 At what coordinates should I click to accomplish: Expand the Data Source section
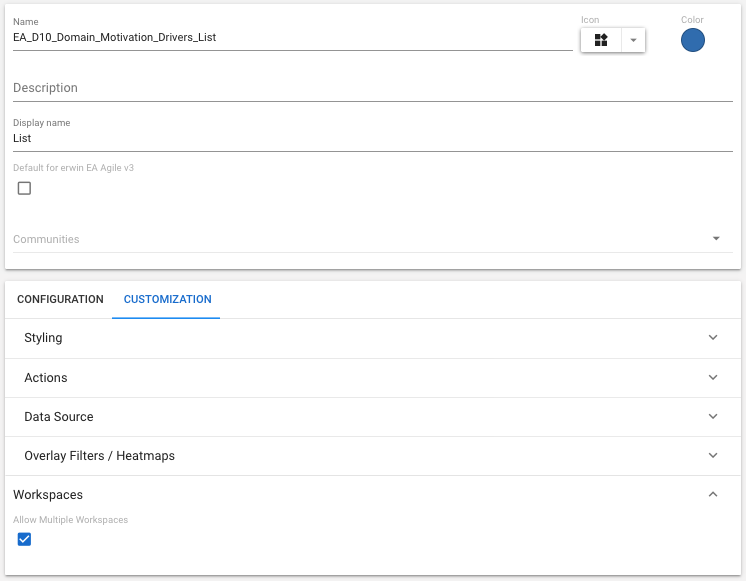tap(59, 417)
